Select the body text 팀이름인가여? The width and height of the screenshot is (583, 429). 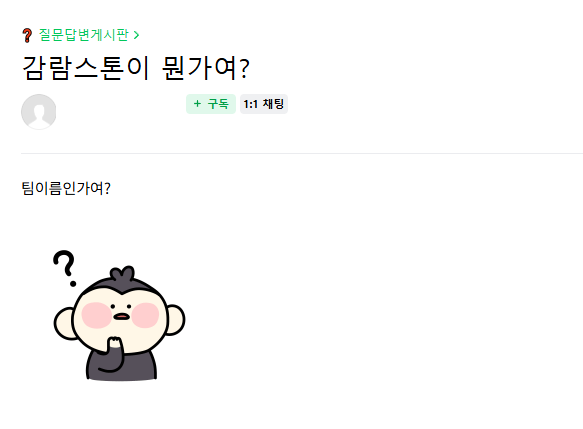pyautogui.click(x=66, y=188)
